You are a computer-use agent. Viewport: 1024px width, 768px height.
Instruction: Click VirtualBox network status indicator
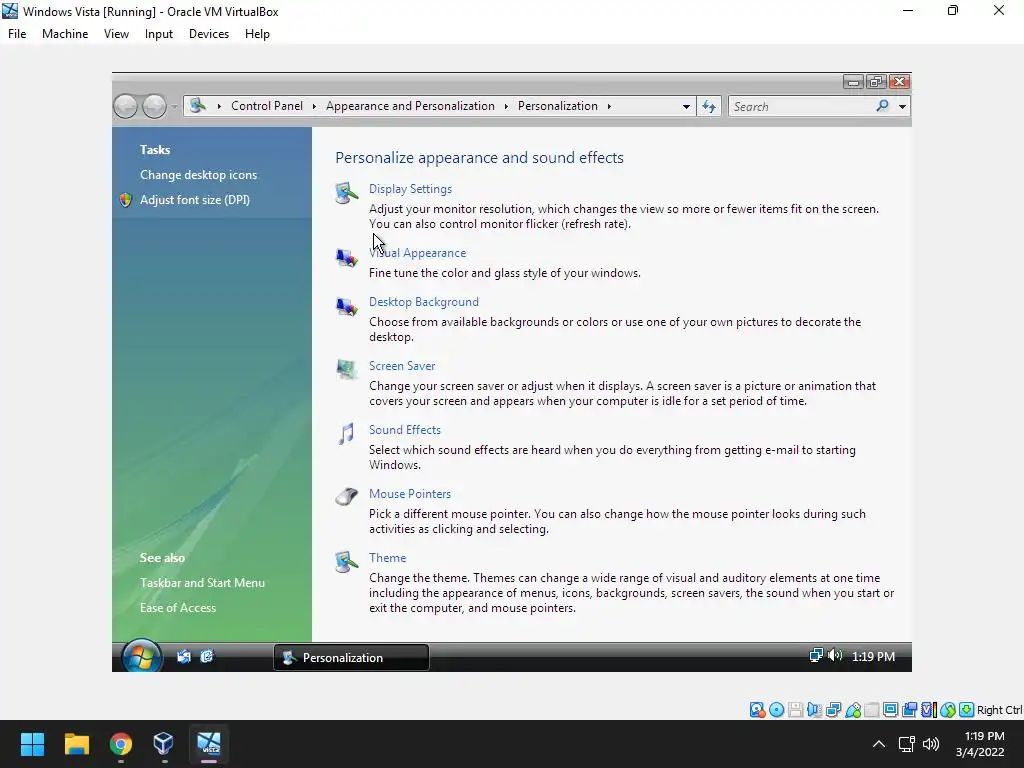pyautogui.click(x=833, y=710)
